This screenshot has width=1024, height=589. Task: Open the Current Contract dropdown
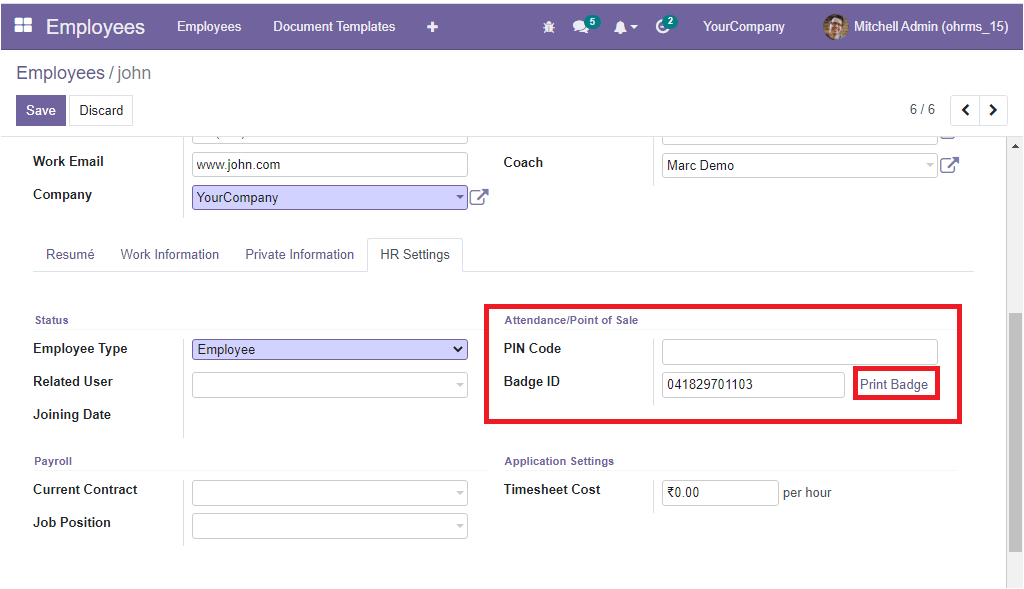329,492
